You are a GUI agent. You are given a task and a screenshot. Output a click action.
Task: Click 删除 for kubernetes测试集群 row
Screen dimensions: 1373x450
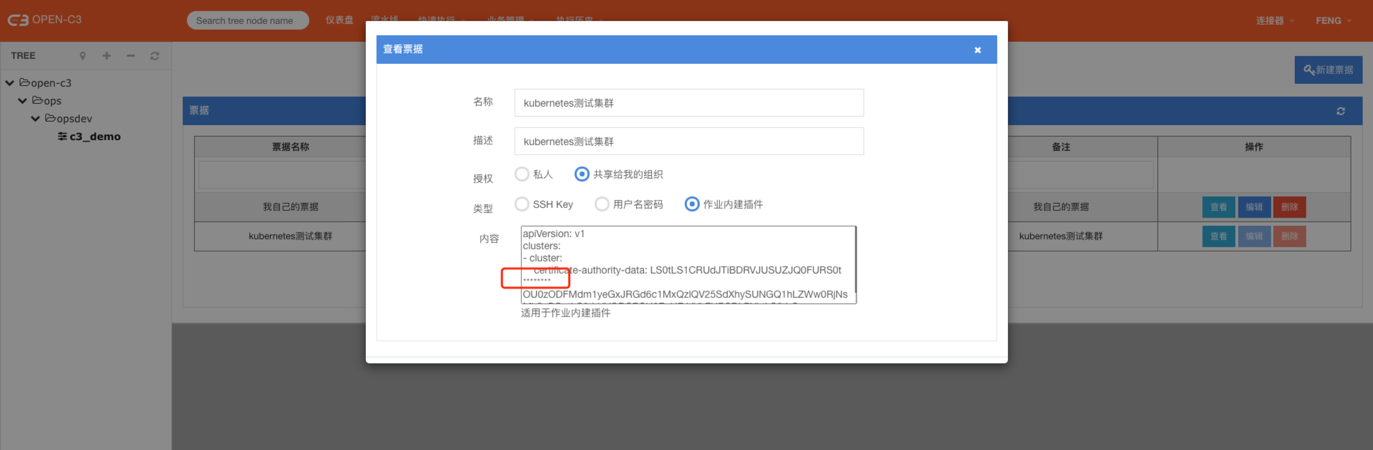[x=1290, y=236]
